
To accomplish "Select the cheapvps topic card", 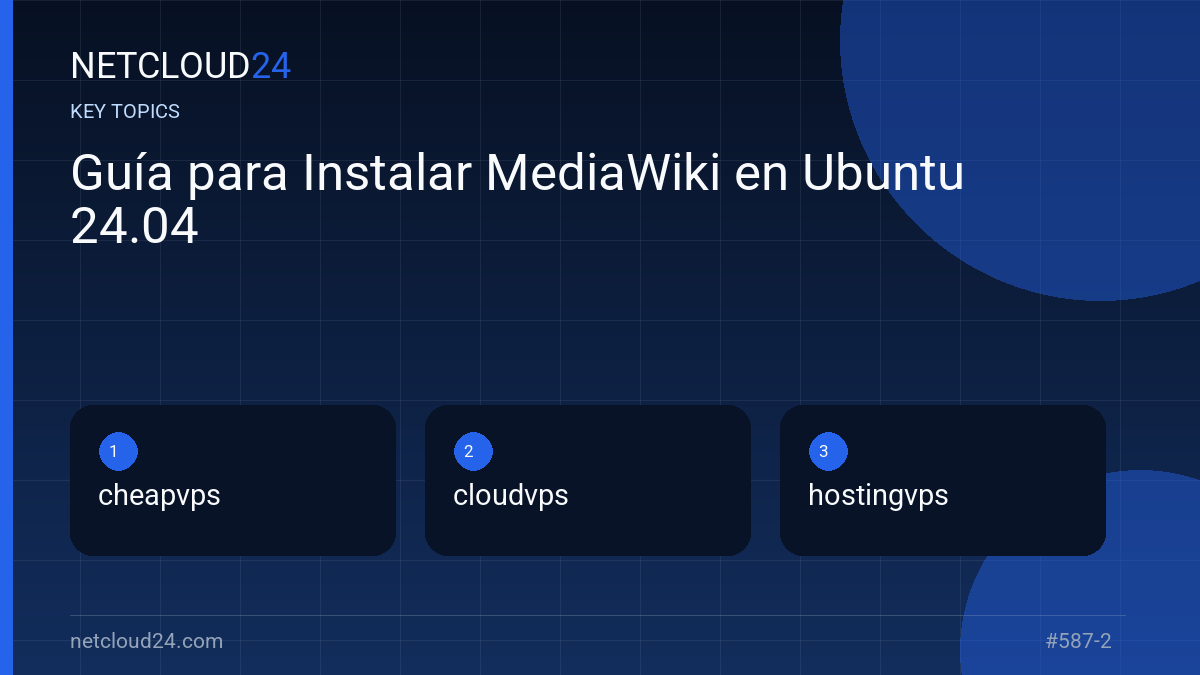I will pos(233,480).
